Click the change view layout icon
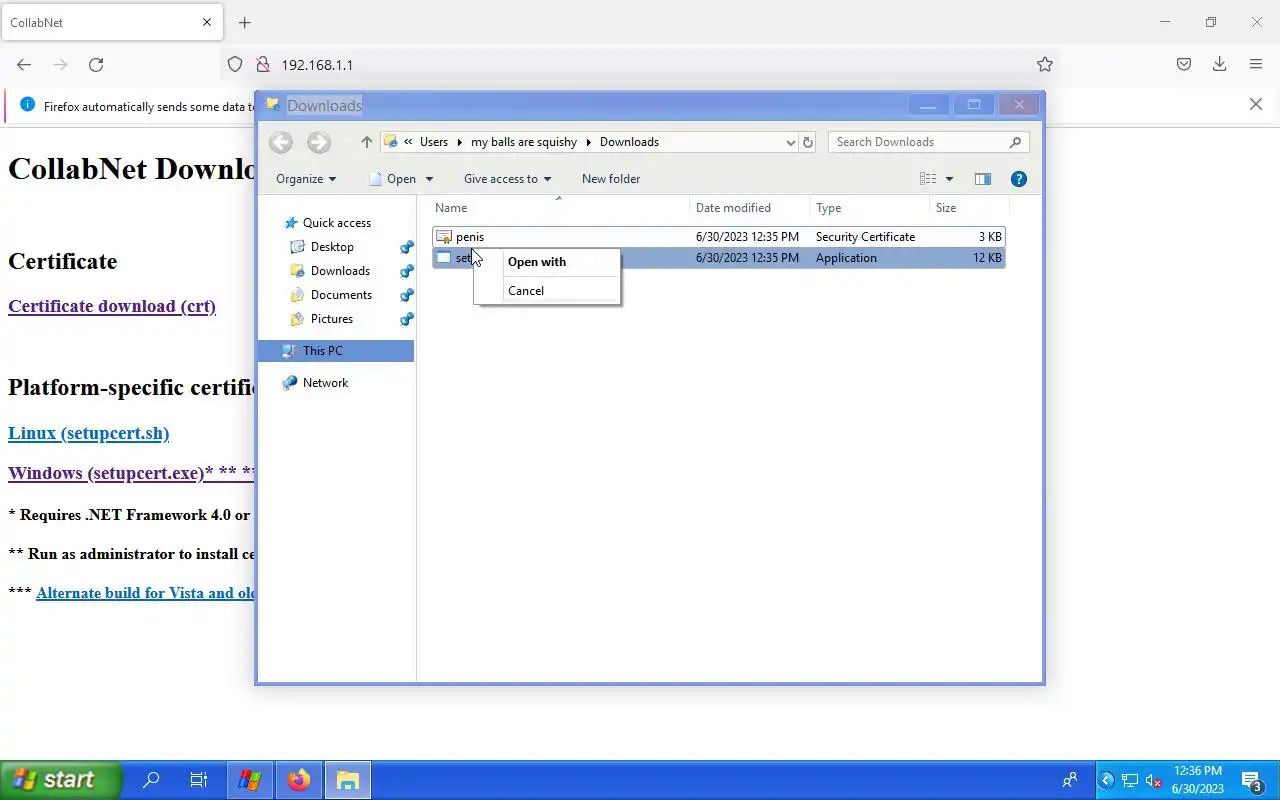Image resolution: width=1280 pixels, height=800 pixels. (928, 179)
